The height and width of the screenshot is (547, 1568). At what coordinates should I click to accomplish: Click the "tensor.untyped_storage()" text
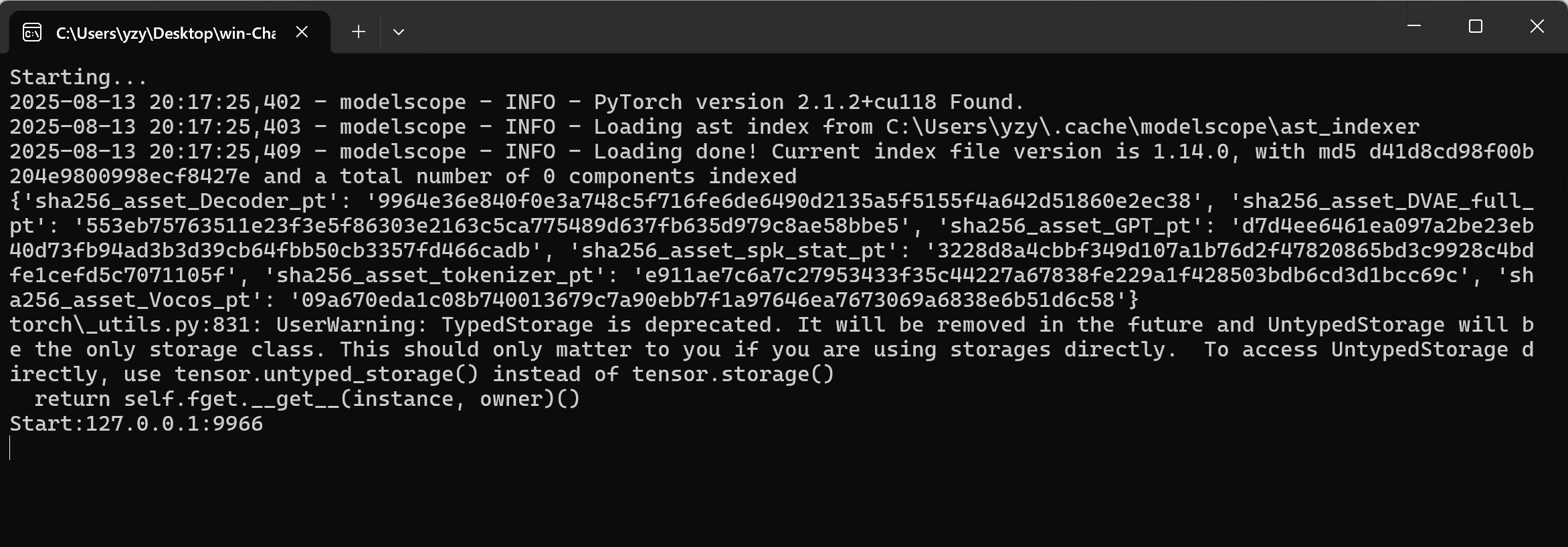click(x=326, y=374)
